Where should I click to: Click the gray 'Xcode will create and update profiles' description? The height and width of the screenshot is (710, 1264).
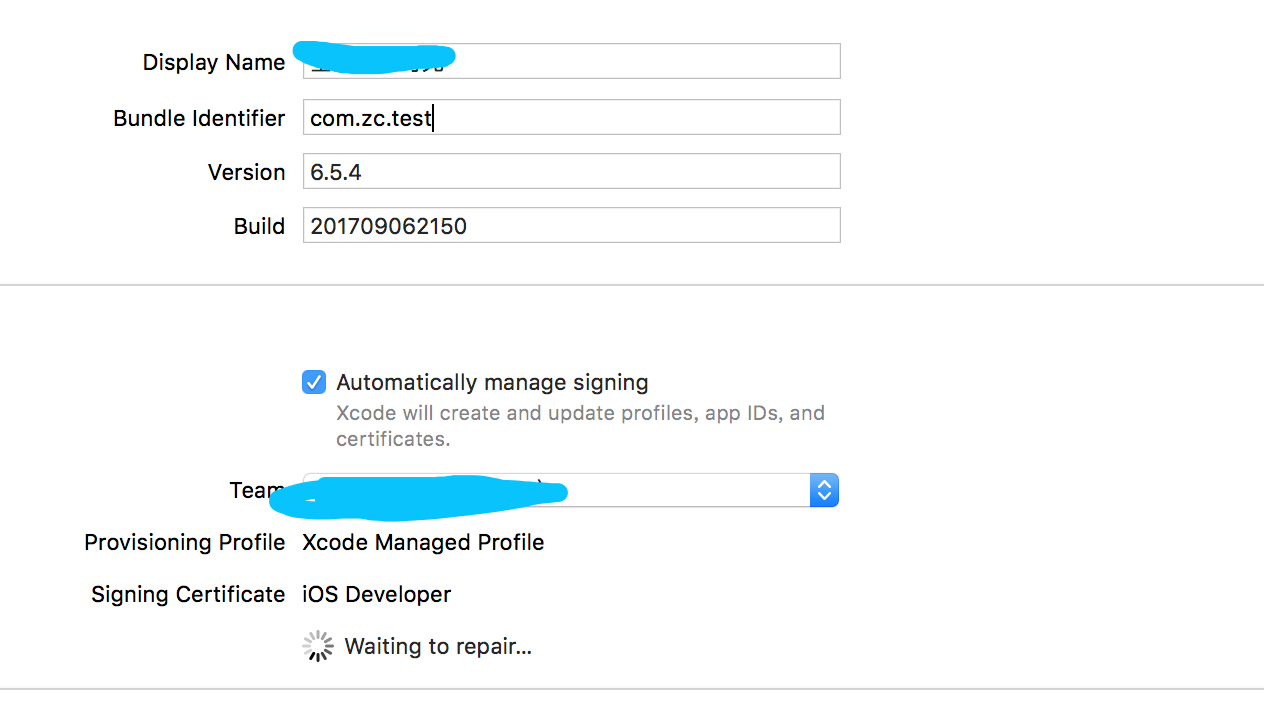click(580, 426)
